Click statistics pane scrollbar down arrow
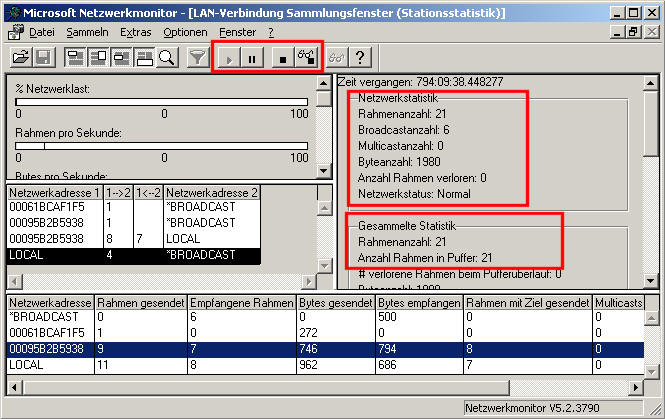Image resolution: width=665 pixels, height=419 pixels. click(651, 280)
